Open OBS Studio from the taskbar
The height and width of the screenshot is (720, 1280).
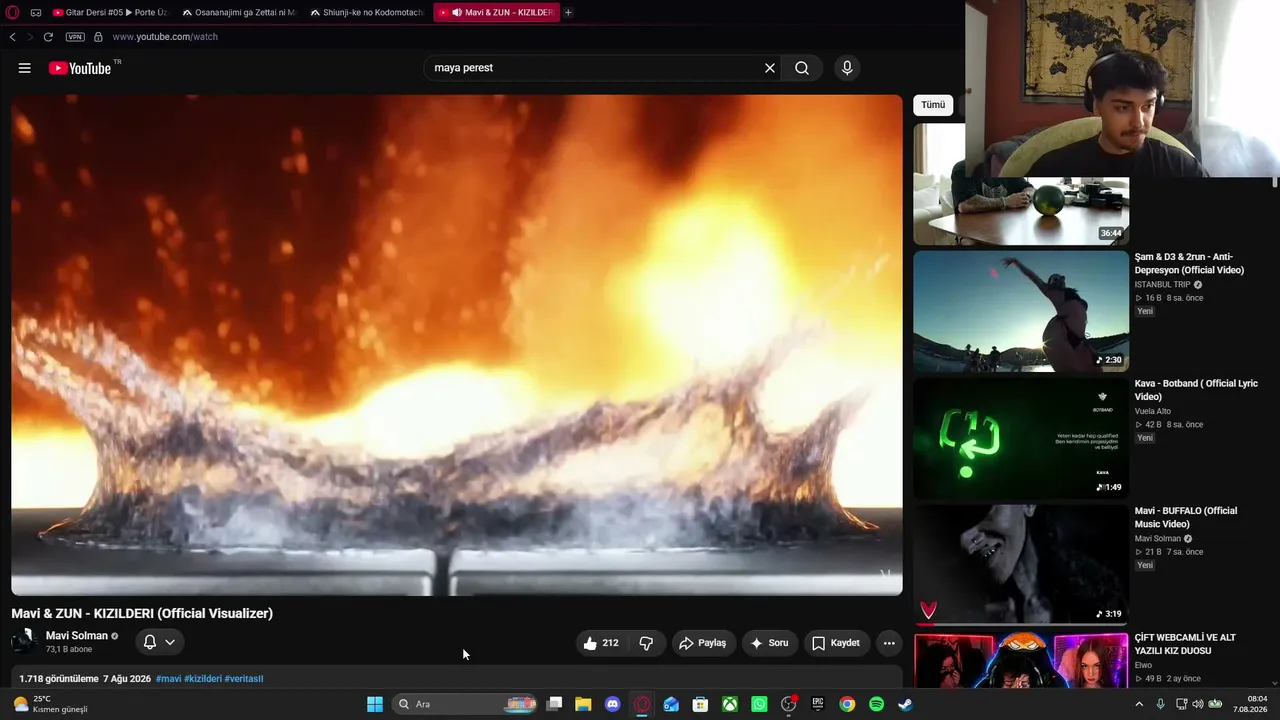pyautogui.click(x=789, y=704)
